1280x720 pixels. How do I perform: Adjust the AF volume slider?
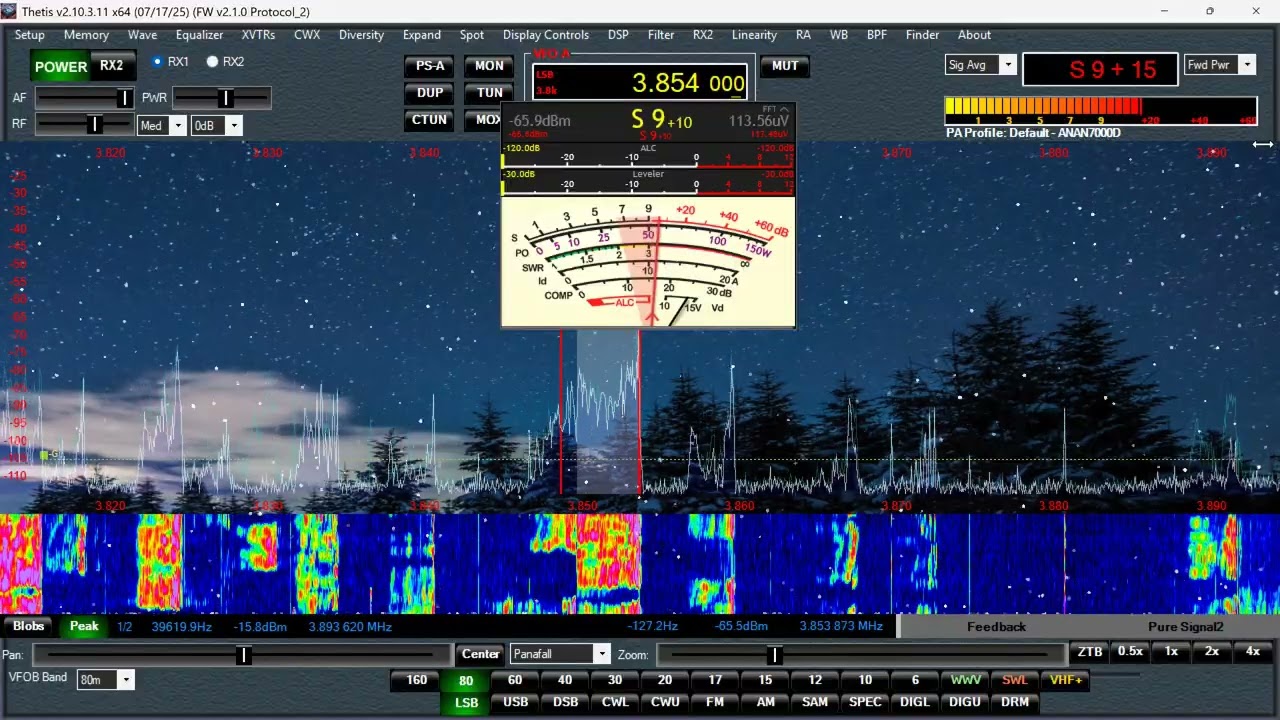84,98
